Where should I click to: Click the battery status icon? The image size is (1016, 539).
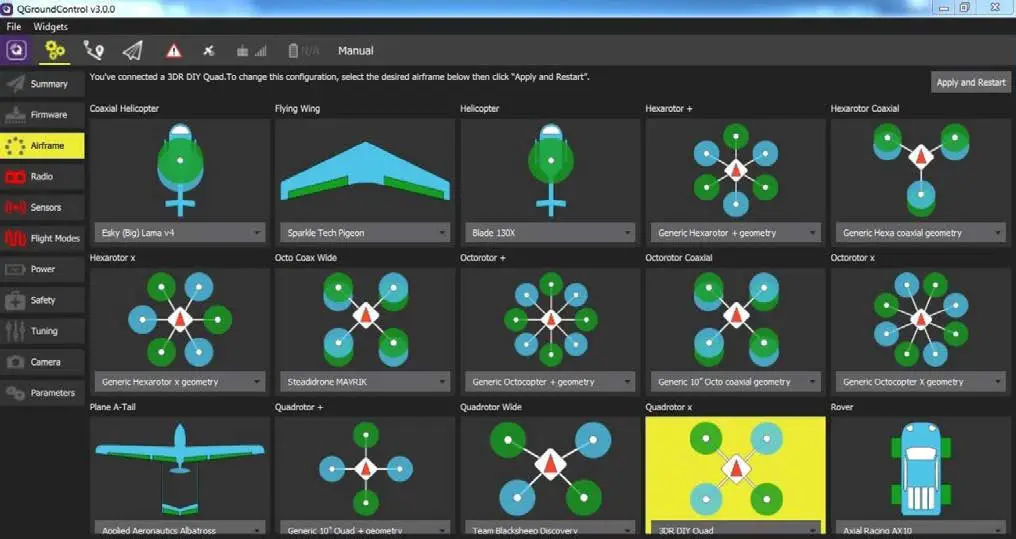coord(303,51)
